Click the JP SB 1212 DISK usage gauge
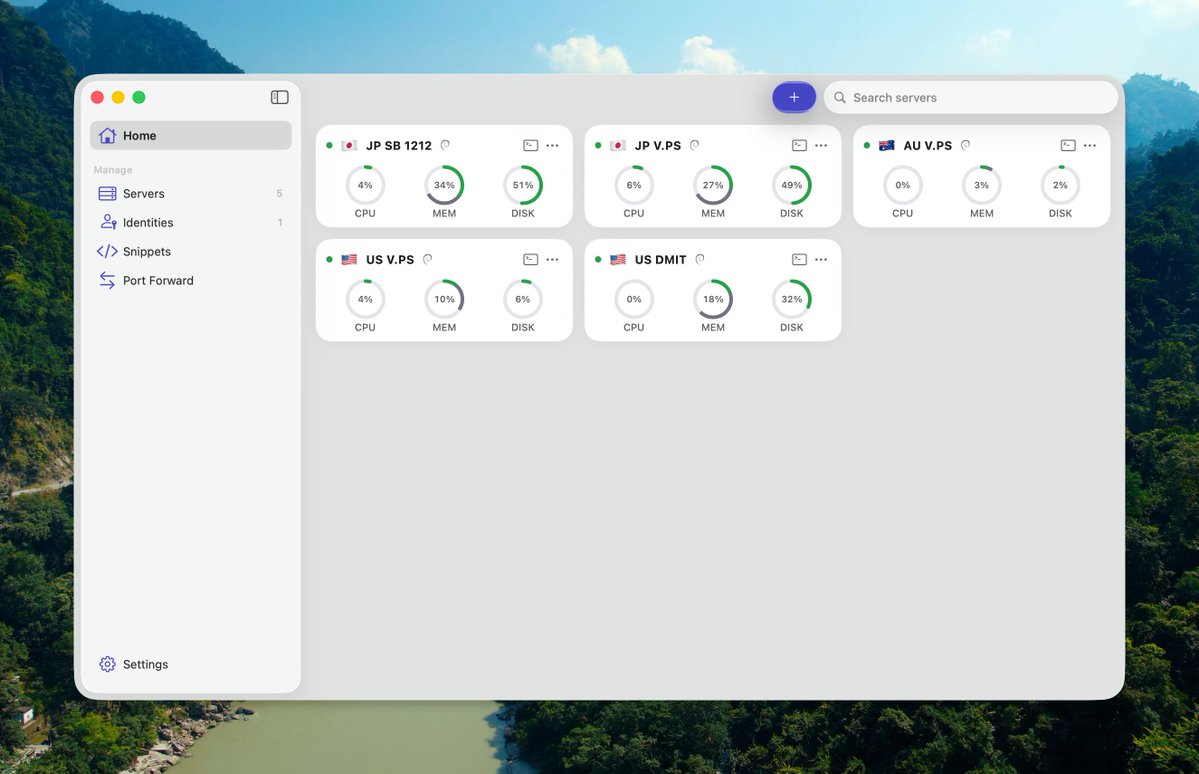Image resolution: width=1199 pixels, height=774 pixels. (523, 185)
